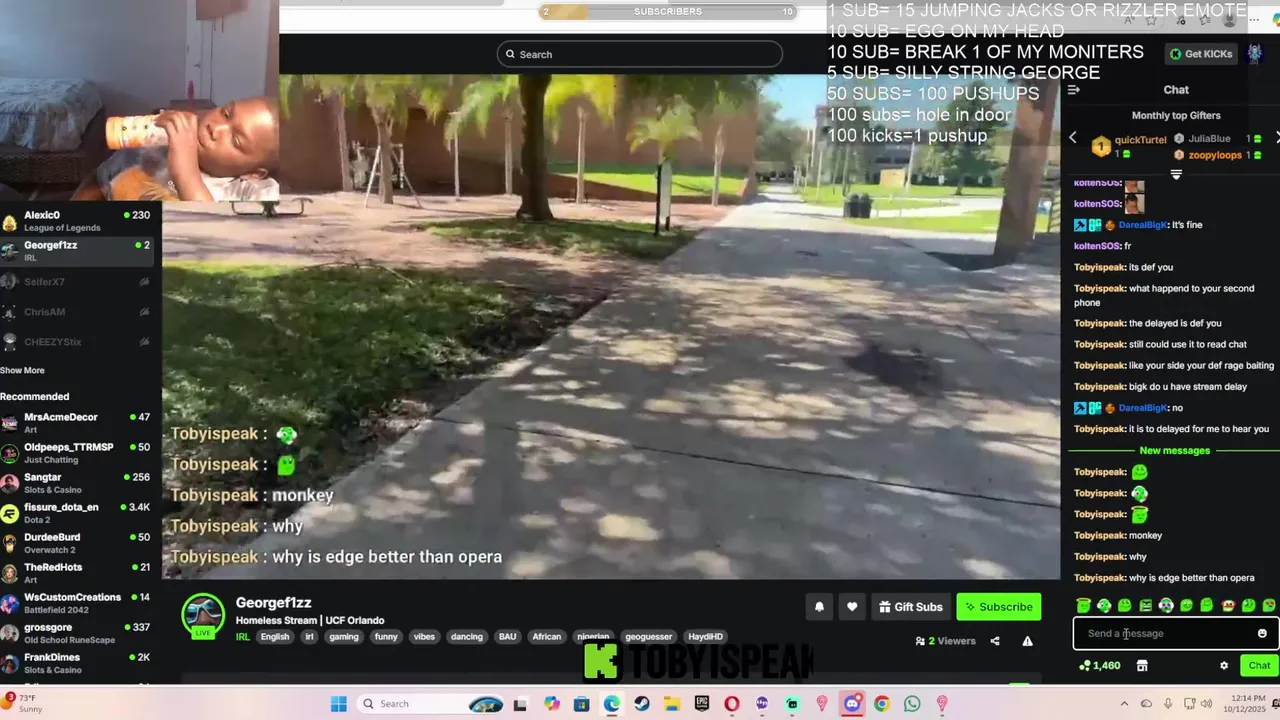Select the English tag
This screenshot has height=720, width=1280.
click(275, 637)
